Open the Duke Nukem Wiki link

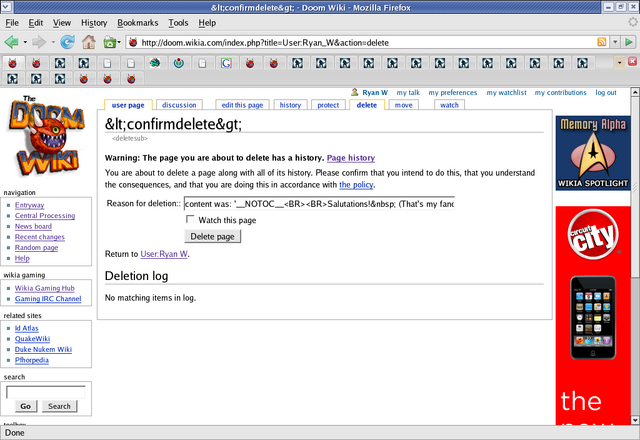point(43,349)
